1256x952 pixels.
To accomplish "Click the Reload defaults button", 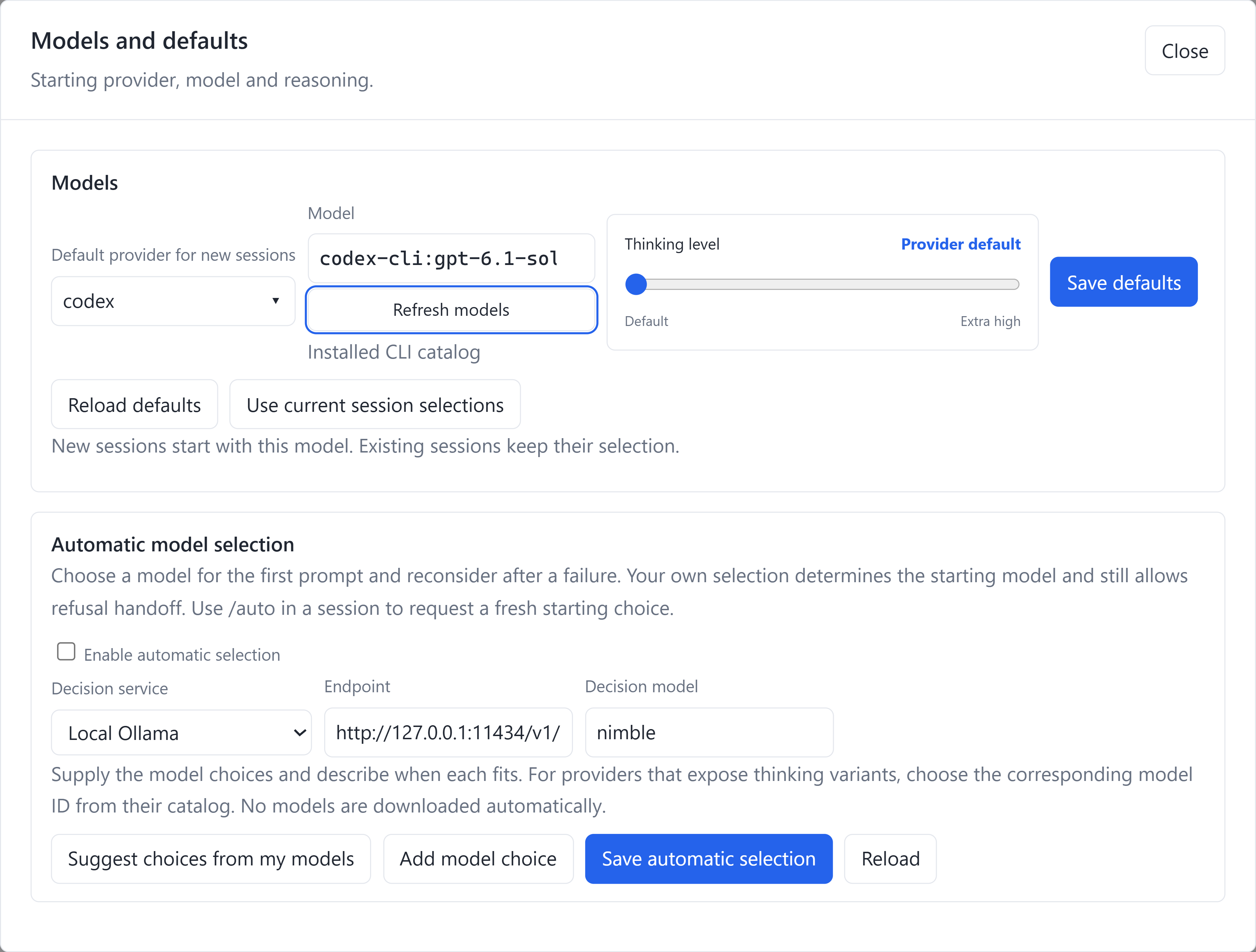I will (135, 405).
